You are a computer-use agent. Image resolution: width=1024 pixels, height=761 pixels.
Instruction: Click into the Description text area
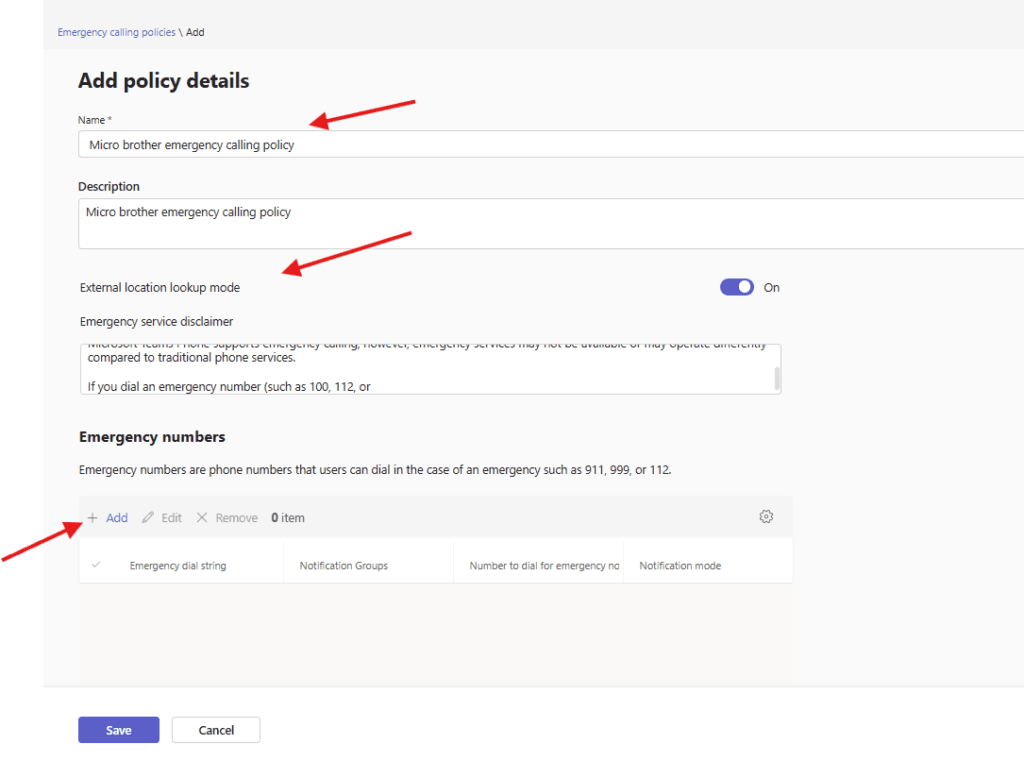550,223
